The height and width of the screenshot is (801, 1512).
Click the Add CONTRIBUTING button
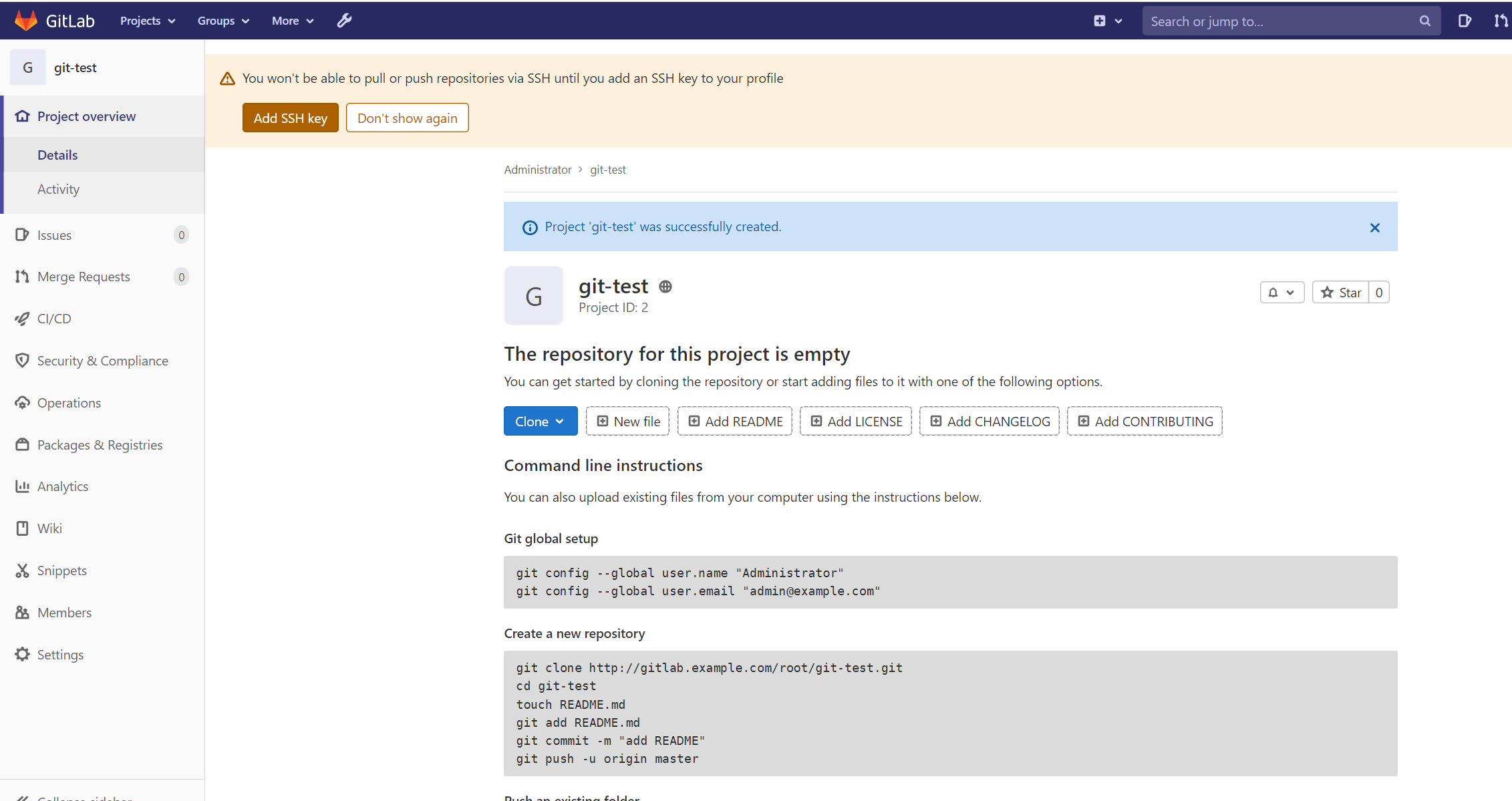coord(1145,422)
